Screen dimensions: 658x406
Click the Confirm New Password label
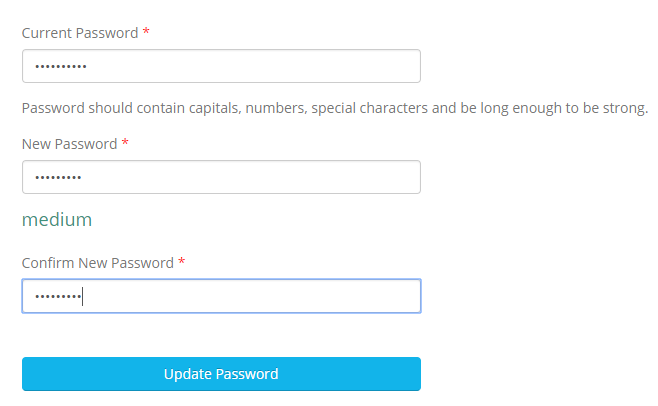click(x=97, y=263)
